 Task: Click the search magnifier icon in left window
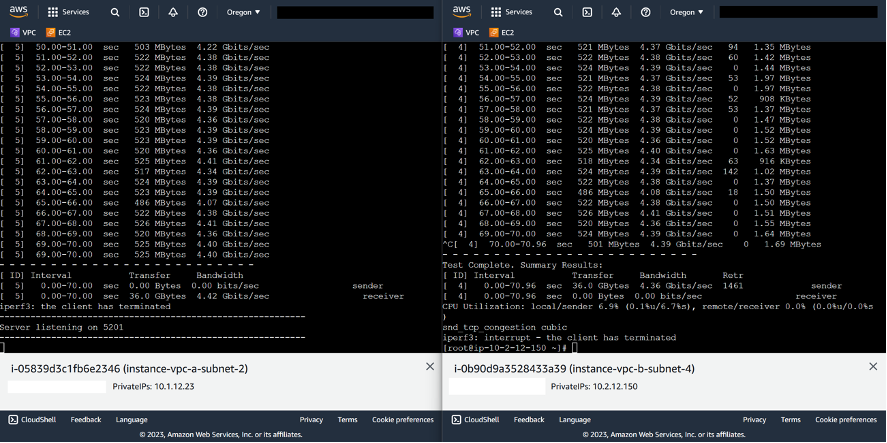[115, 12]
